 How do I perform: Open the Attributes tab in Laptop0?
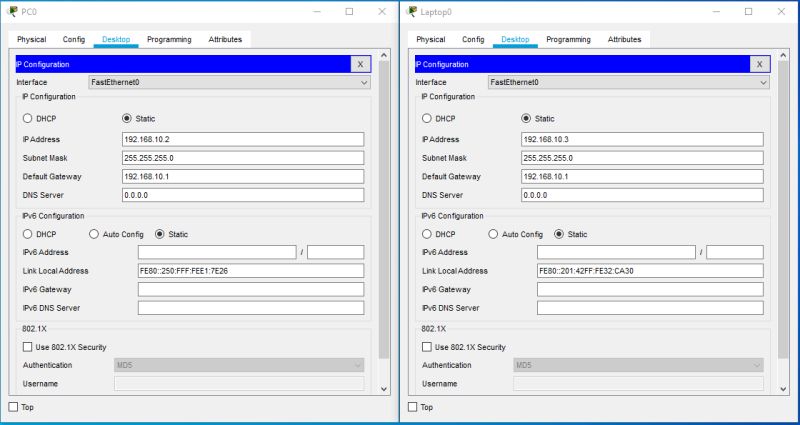[624, 39]
